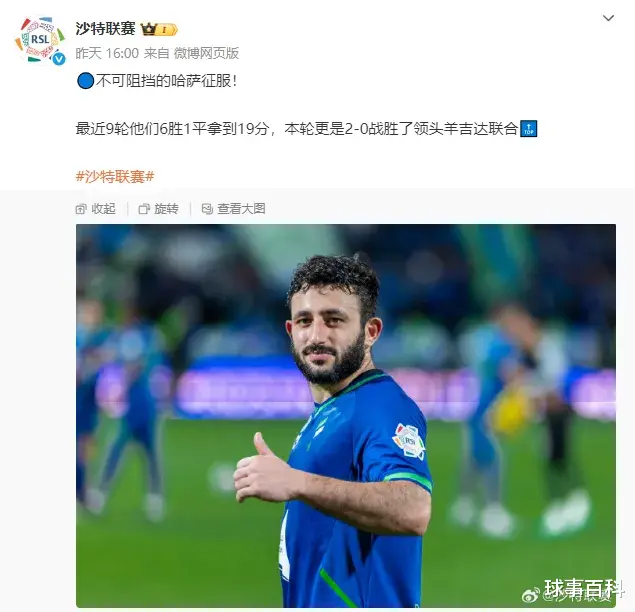Image resolution: width=635 pixels, height=612 pixels.
Task: Click the 球事百科 watermark text
Action: [584, 588]
